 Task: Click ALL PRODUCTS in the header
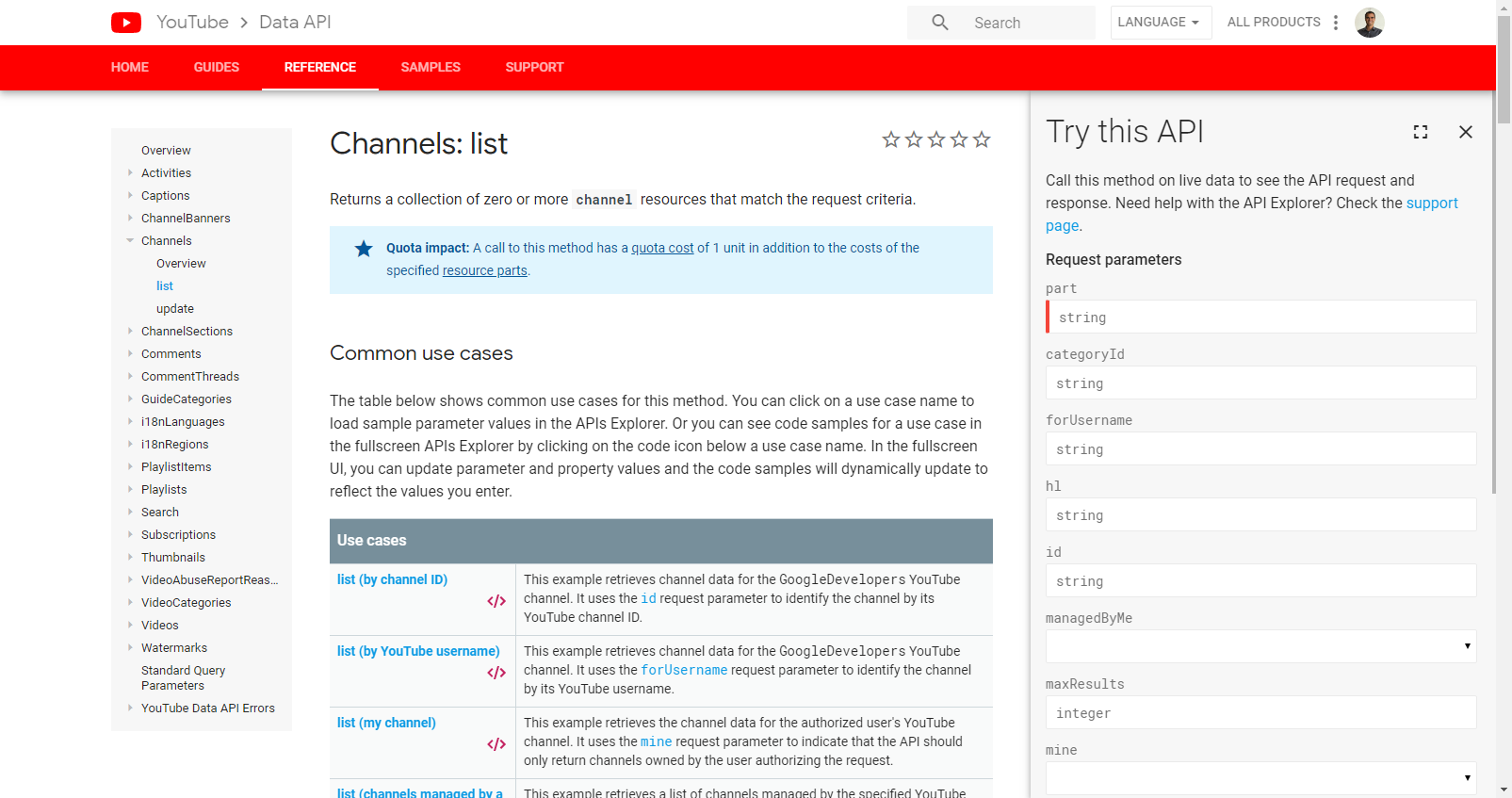tap(1274, 23)
